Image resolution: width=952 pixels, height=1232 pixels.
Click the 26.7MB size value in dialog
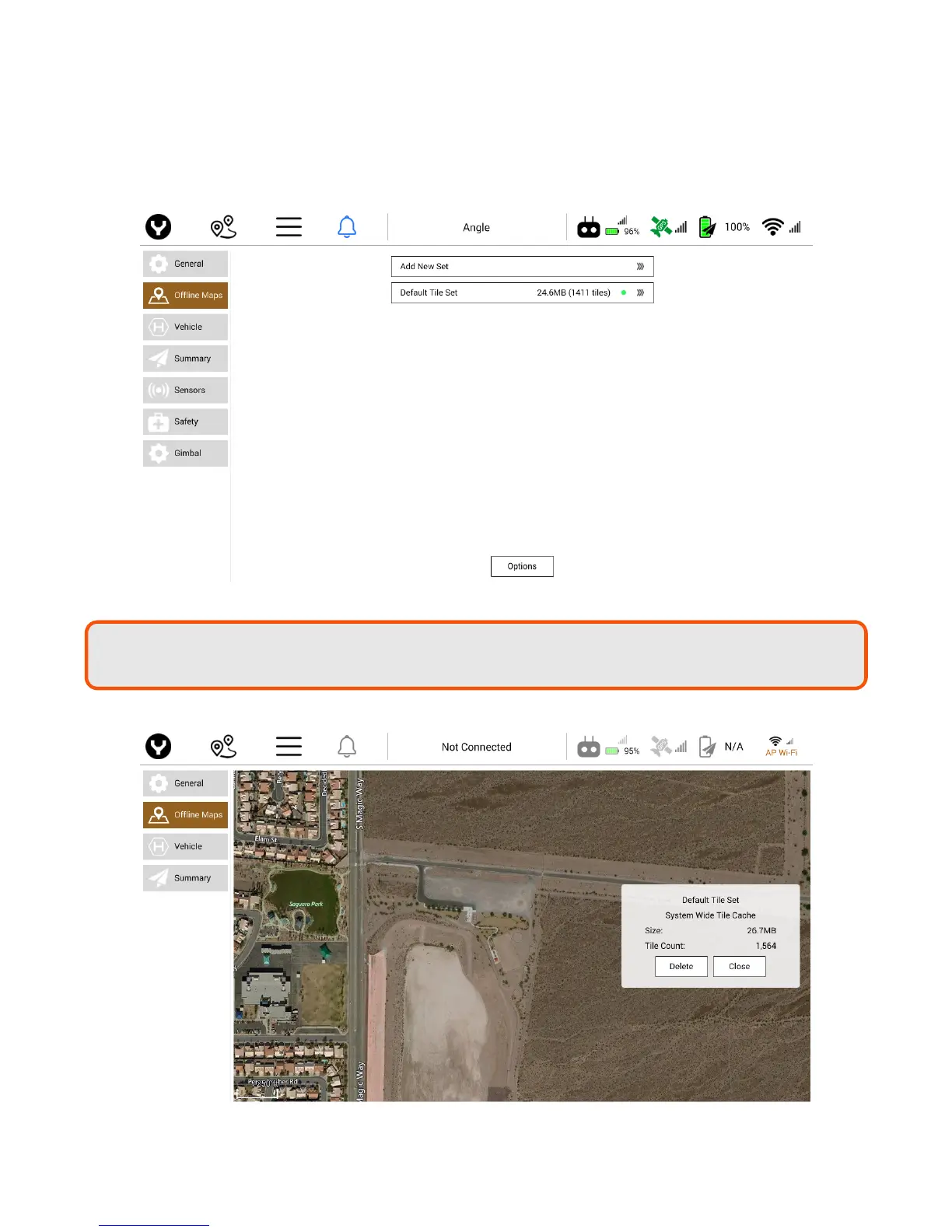pyautogui.click(x=761, y=930)
